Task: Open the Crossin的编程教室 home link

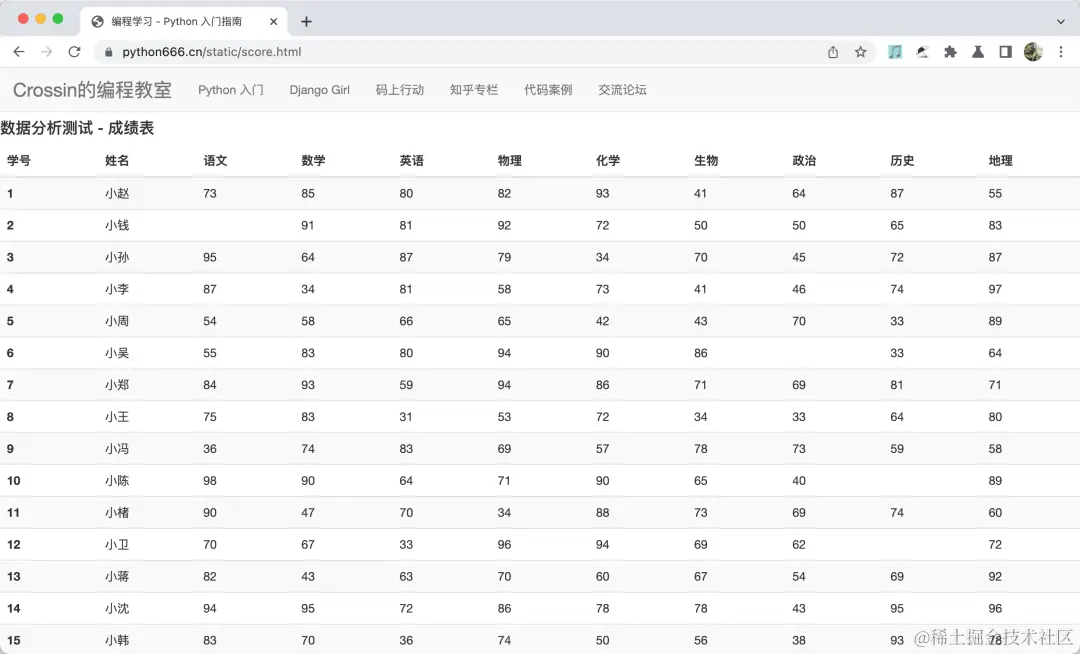Action: tap(92, 89)
